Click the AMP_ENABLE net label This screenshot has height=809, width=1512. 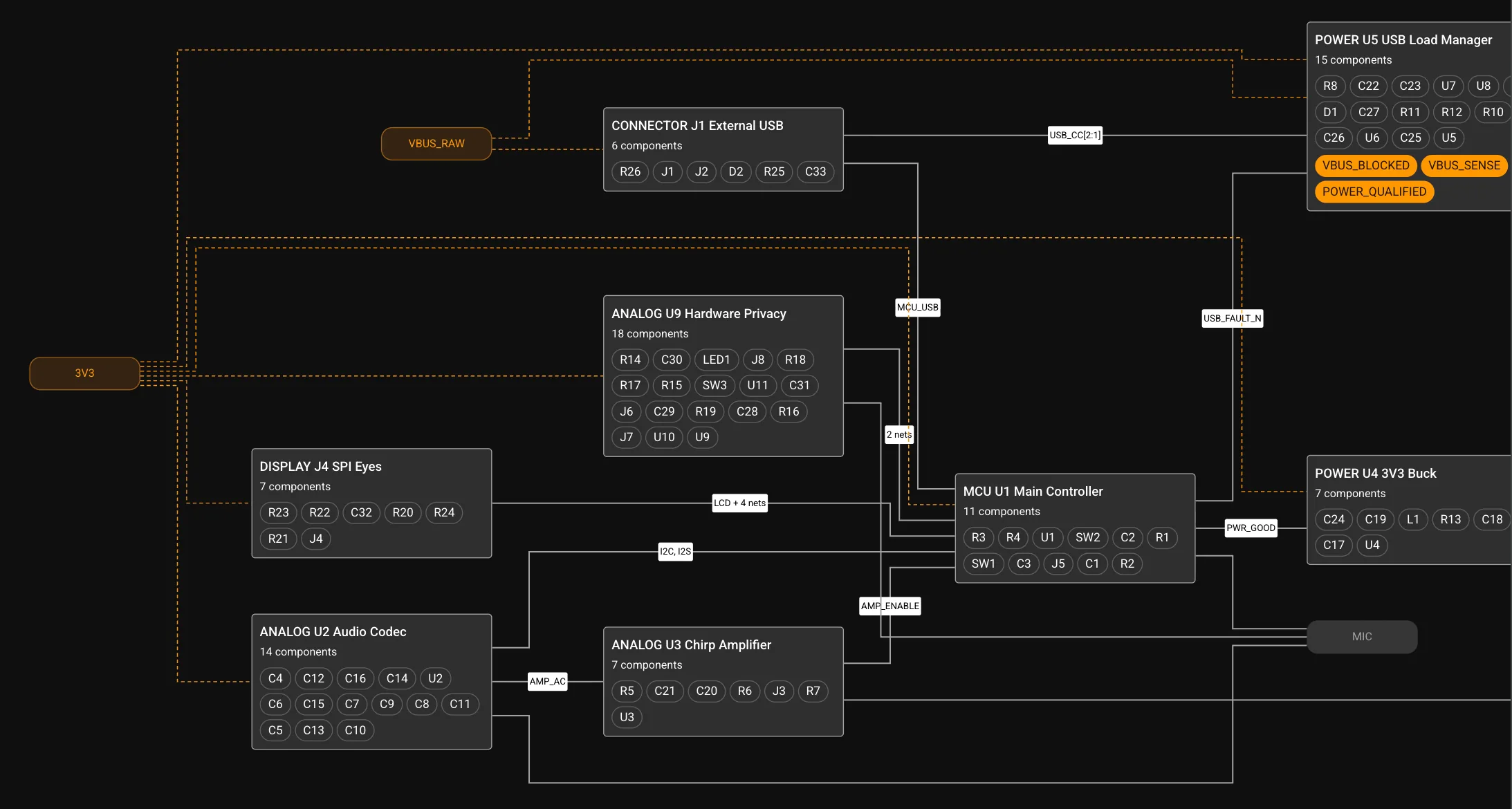(890, 606)
